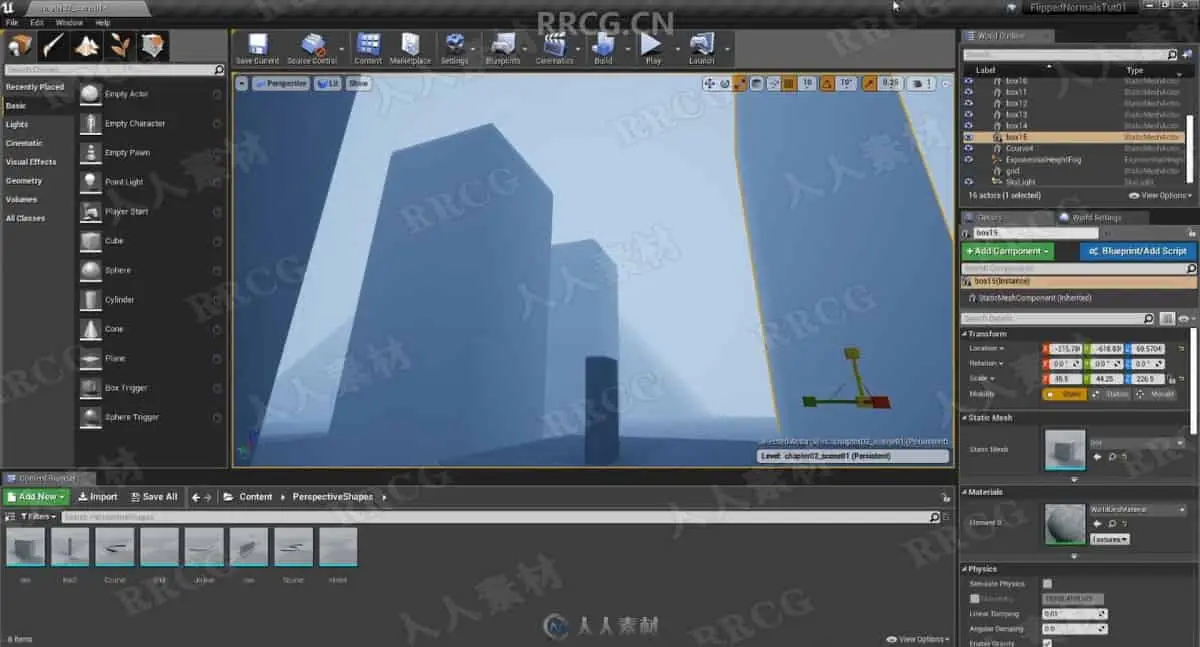
Task: Select the Sphere primitive
Action: tap(152, 270)
